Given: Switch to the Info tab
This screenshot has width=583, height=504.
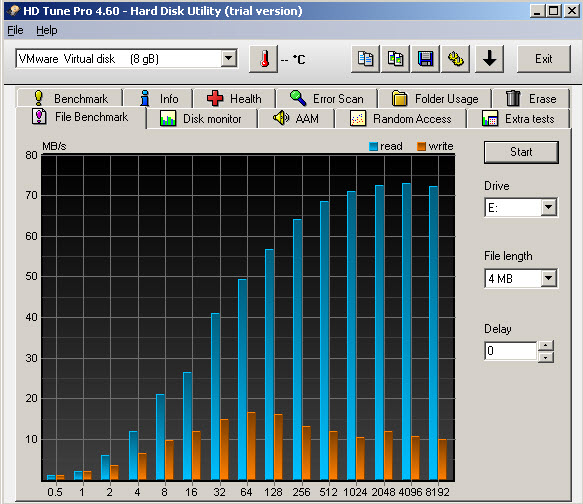Looking at the screenshot, I should 158,98.
